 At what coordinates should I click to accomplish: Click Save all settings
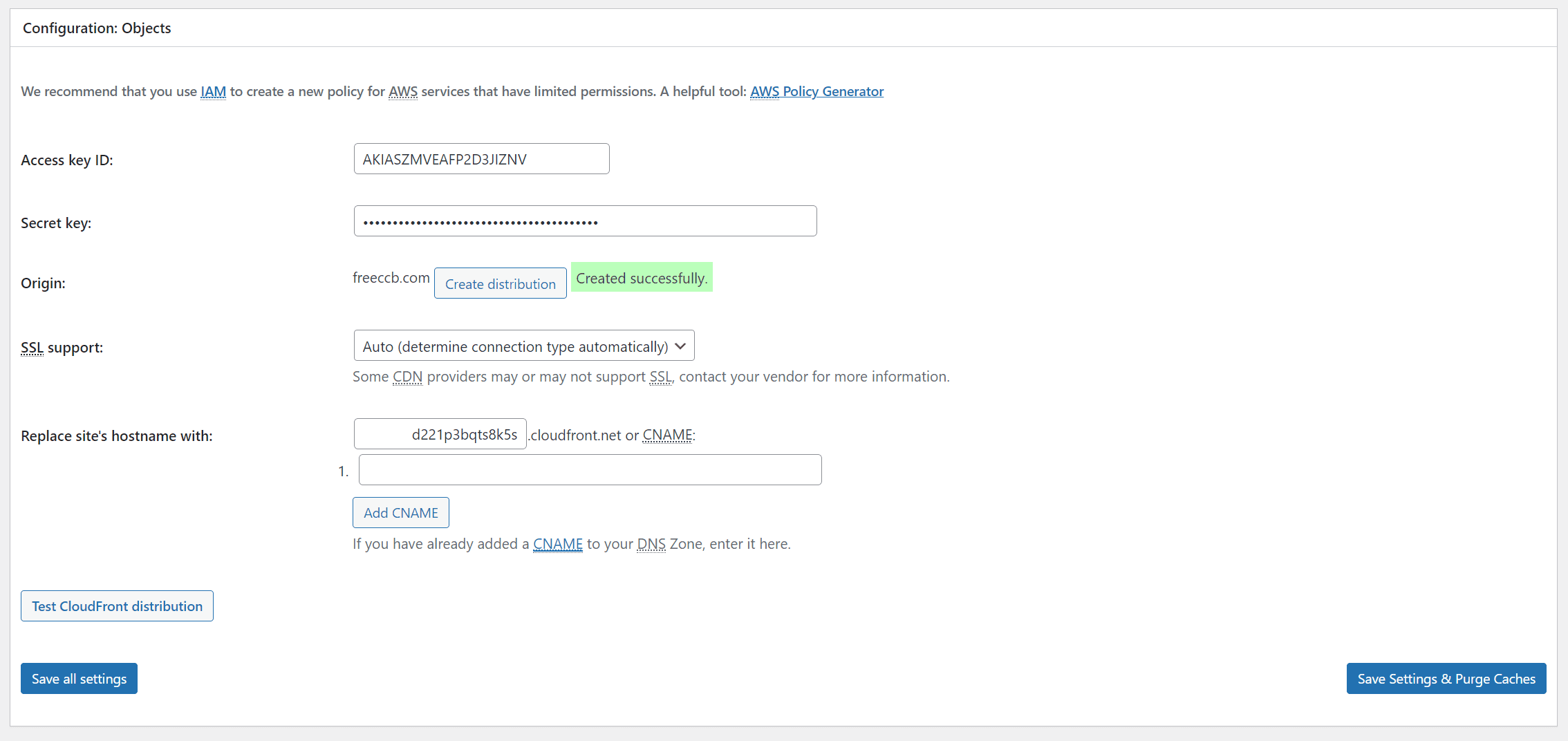pos(79,679)
